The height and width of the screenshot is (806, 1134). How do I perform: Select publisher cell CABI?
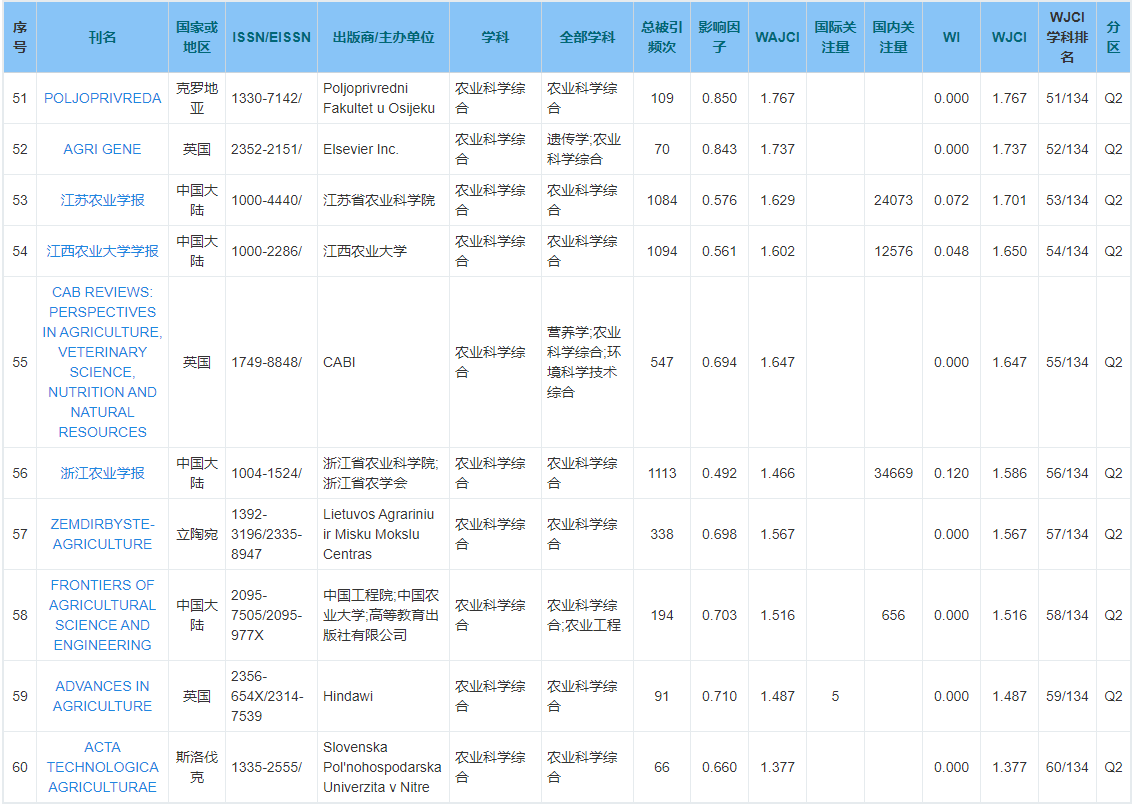click(x=383, y=362)
